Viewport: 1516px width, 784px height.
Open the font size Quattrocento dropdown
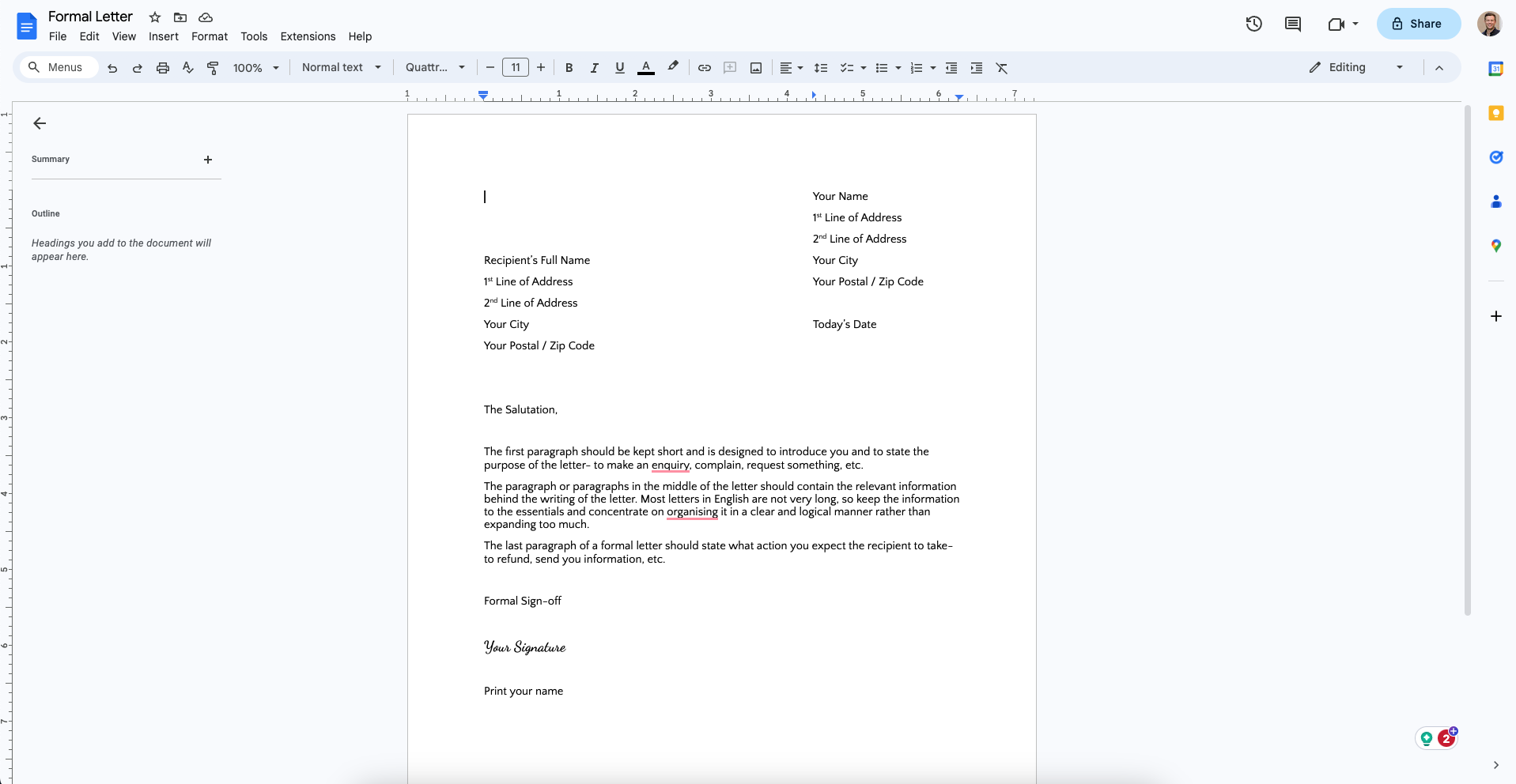[x=434, y=67]
